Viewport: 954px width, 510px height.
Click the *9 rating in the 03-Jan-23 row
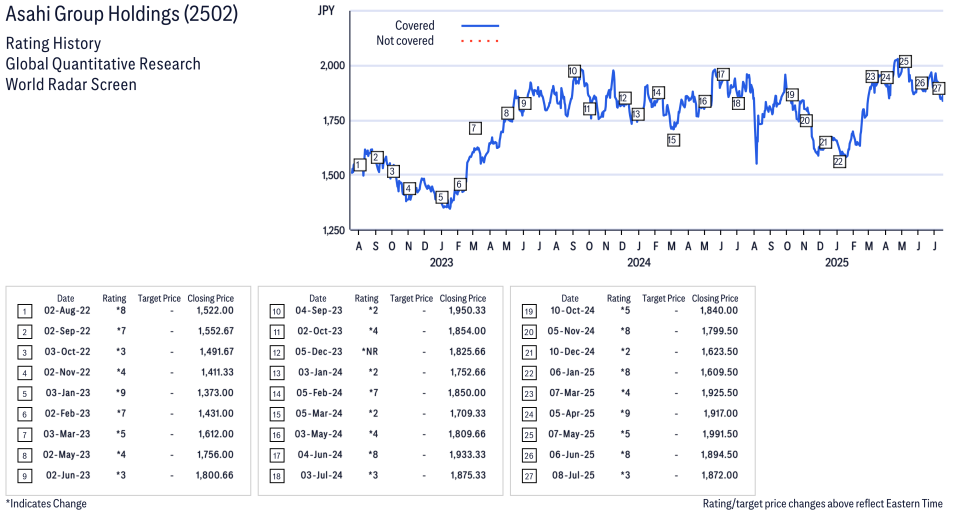pos(121,393)
